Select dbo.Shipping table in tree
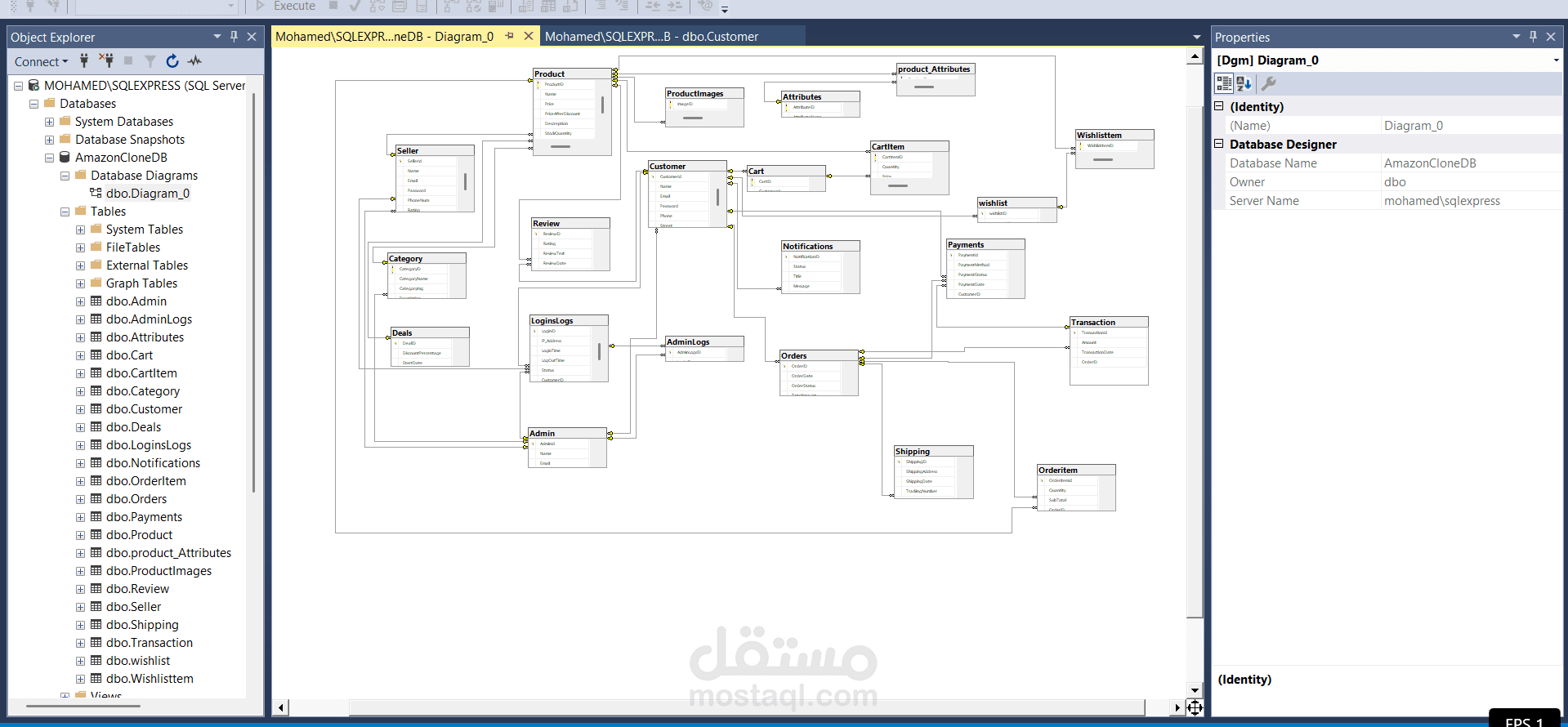The image size is (1568, 727). click(142, 624)
